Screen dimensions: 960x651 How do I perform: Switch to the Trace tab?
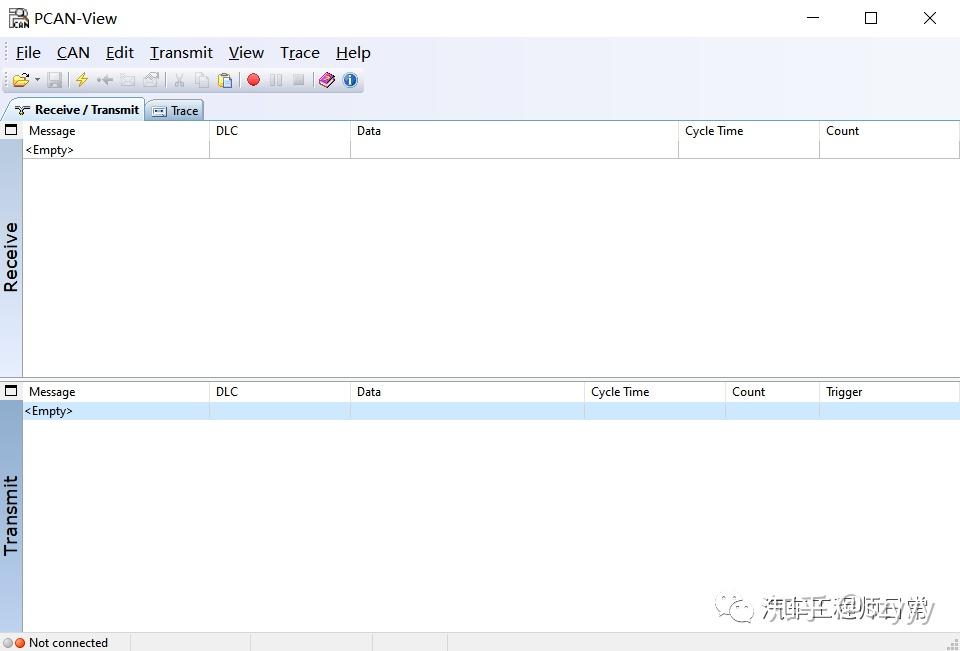[x=174, y=110]
